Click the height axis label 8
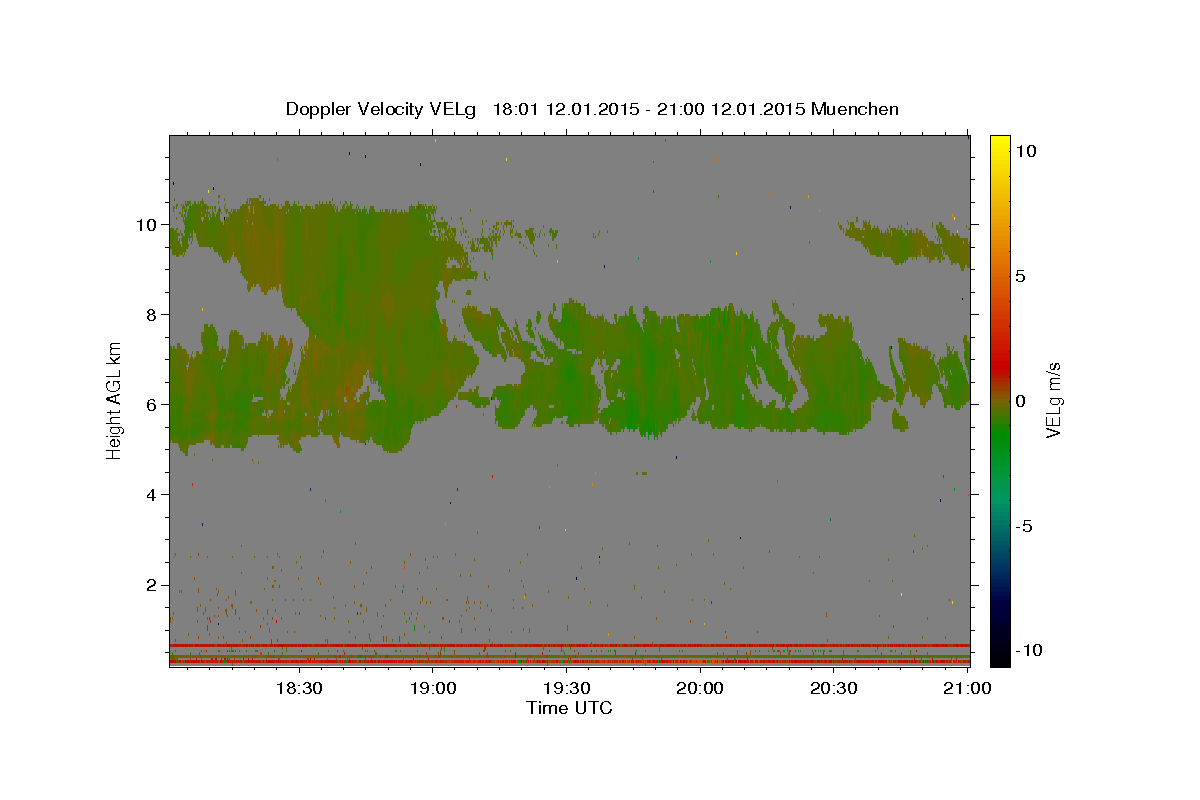This screenshot has width=1200, height=800. click(152, 315)
